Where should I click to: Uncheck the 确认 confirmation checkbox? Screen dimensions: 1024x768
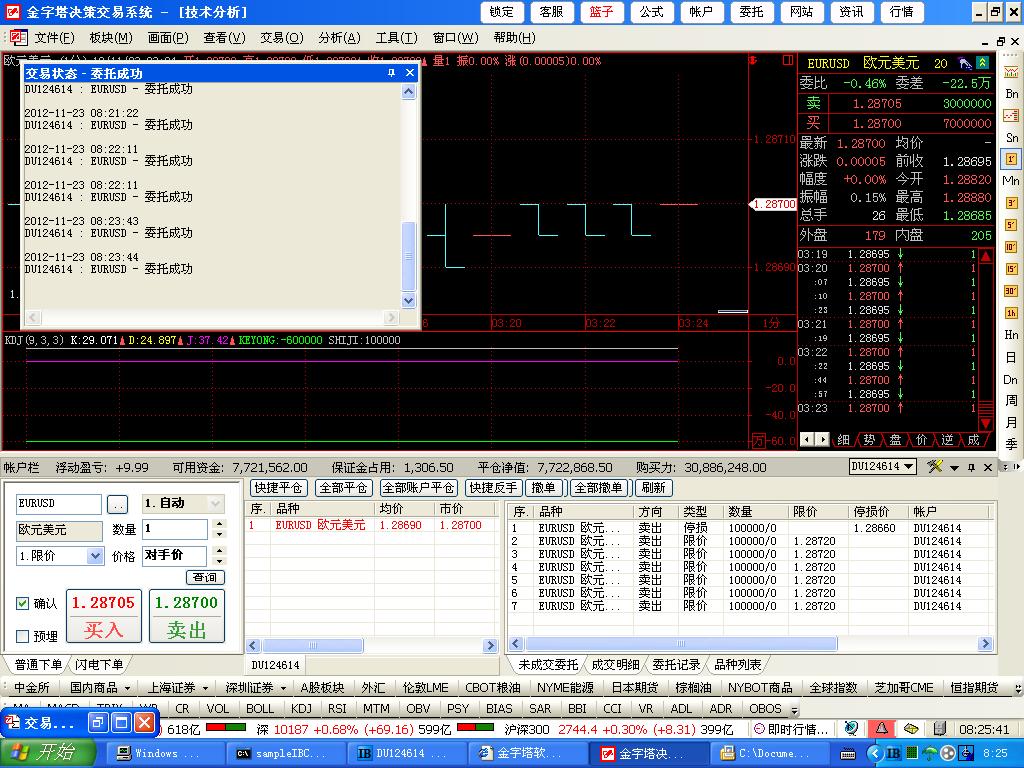(23, 603)
